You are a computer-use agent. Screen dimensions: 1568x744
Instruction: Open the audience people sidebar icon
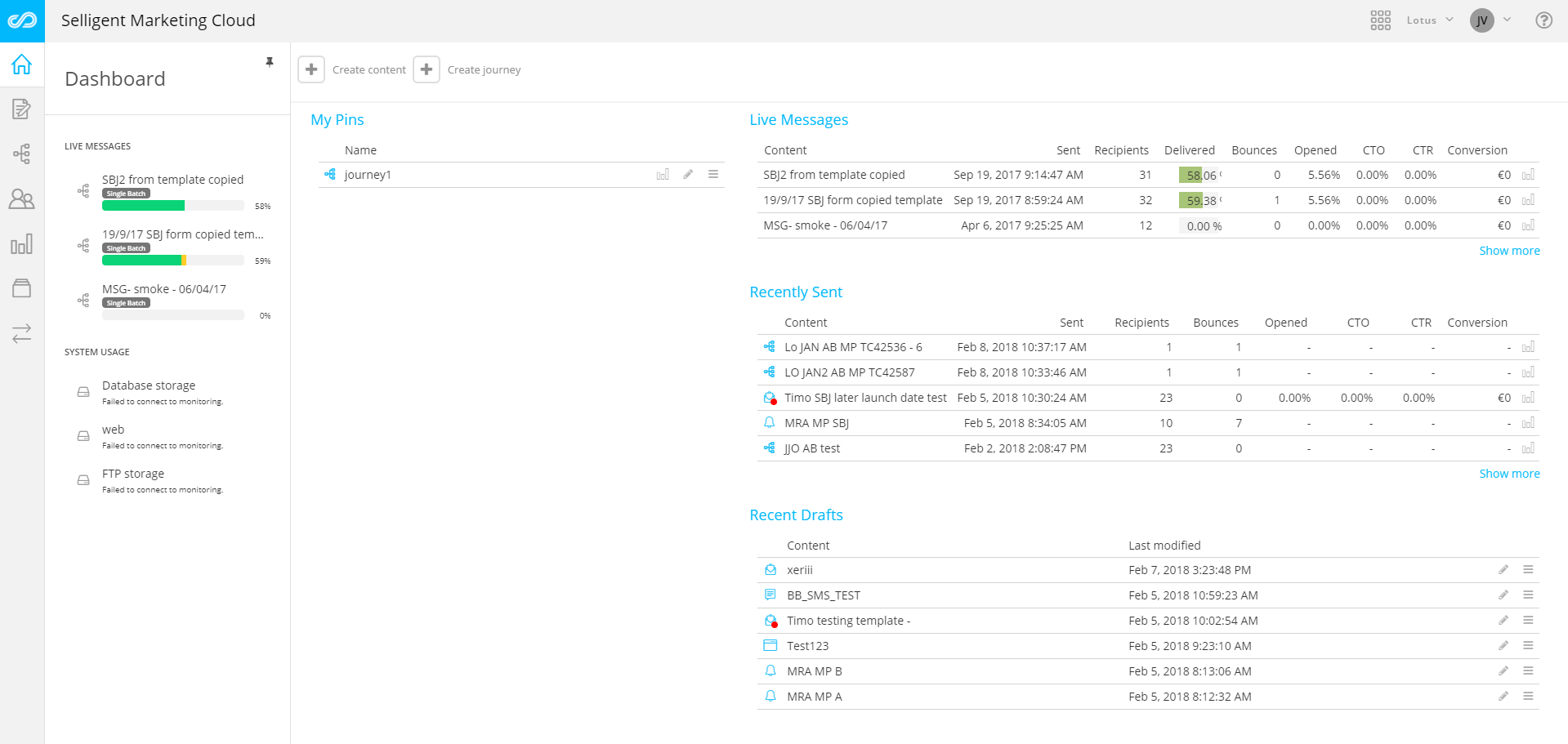pos(22,198)
